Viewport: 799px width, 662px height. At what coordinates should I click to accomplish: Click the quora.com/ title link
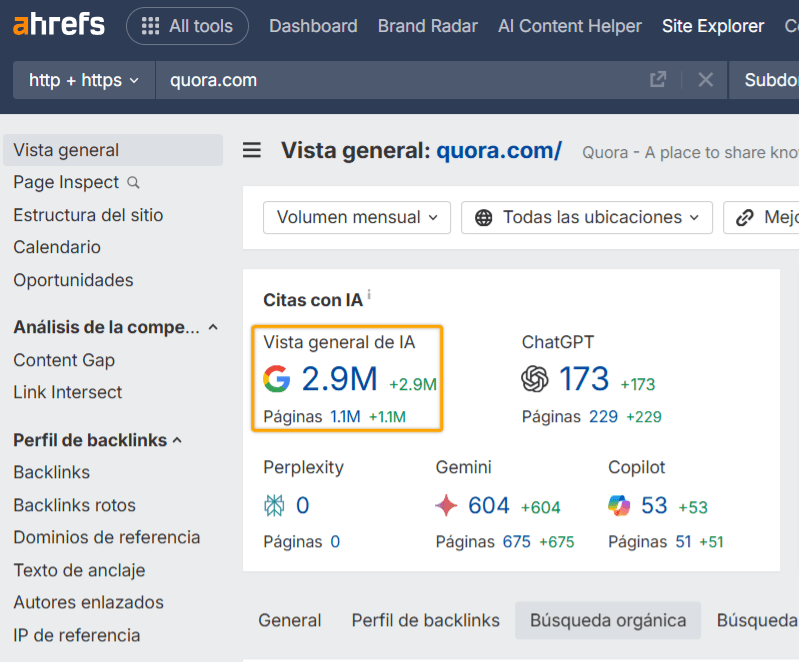pos(499,151)
